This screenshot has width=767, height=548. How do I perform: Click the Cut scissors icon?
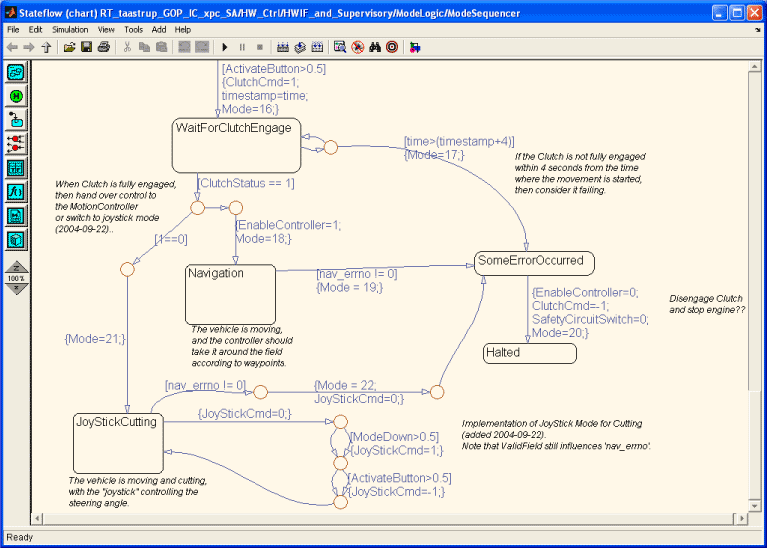click(x=127, y=47)
